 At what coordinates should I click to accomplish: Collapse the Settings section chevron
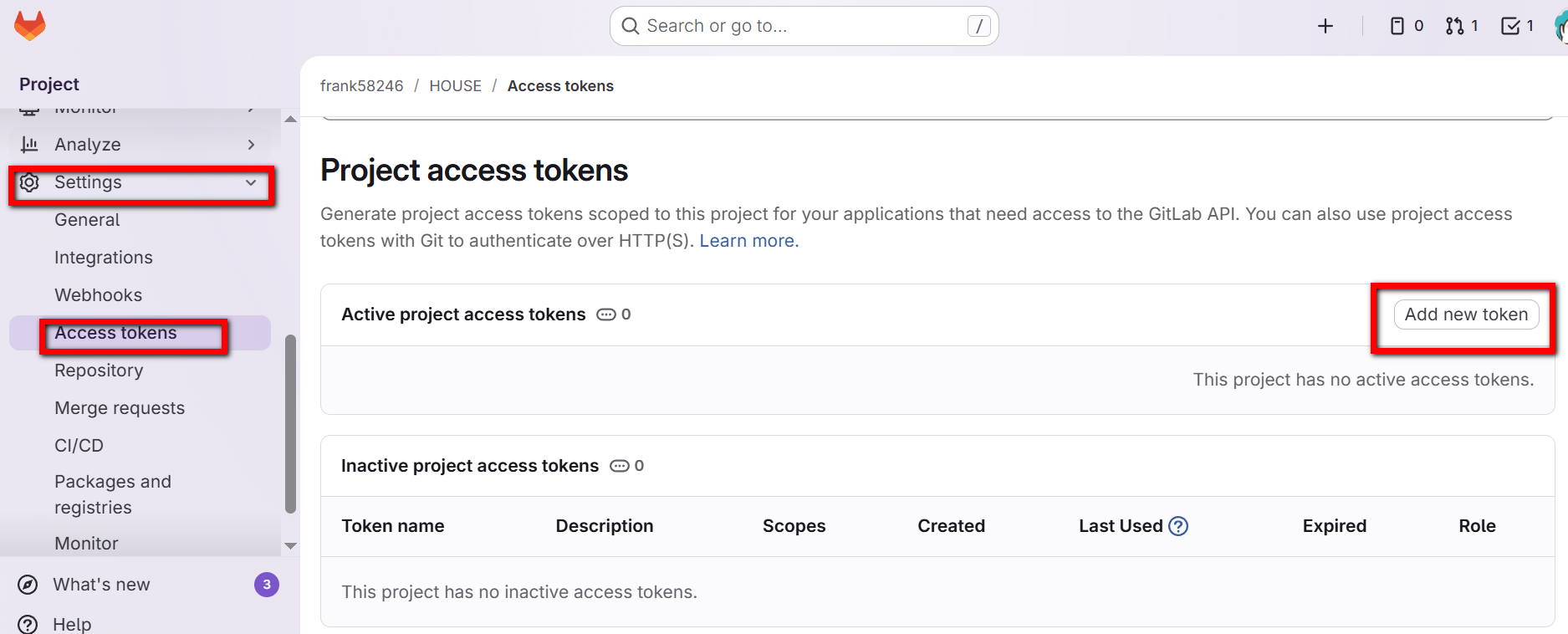tap(251, 182)
